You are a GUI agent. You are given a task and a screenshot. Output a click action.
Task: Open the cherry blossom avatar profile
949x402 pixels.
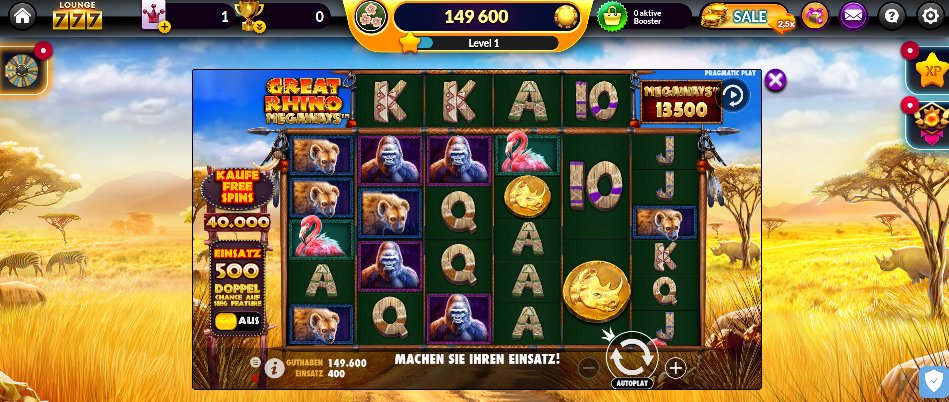(370, 16)
